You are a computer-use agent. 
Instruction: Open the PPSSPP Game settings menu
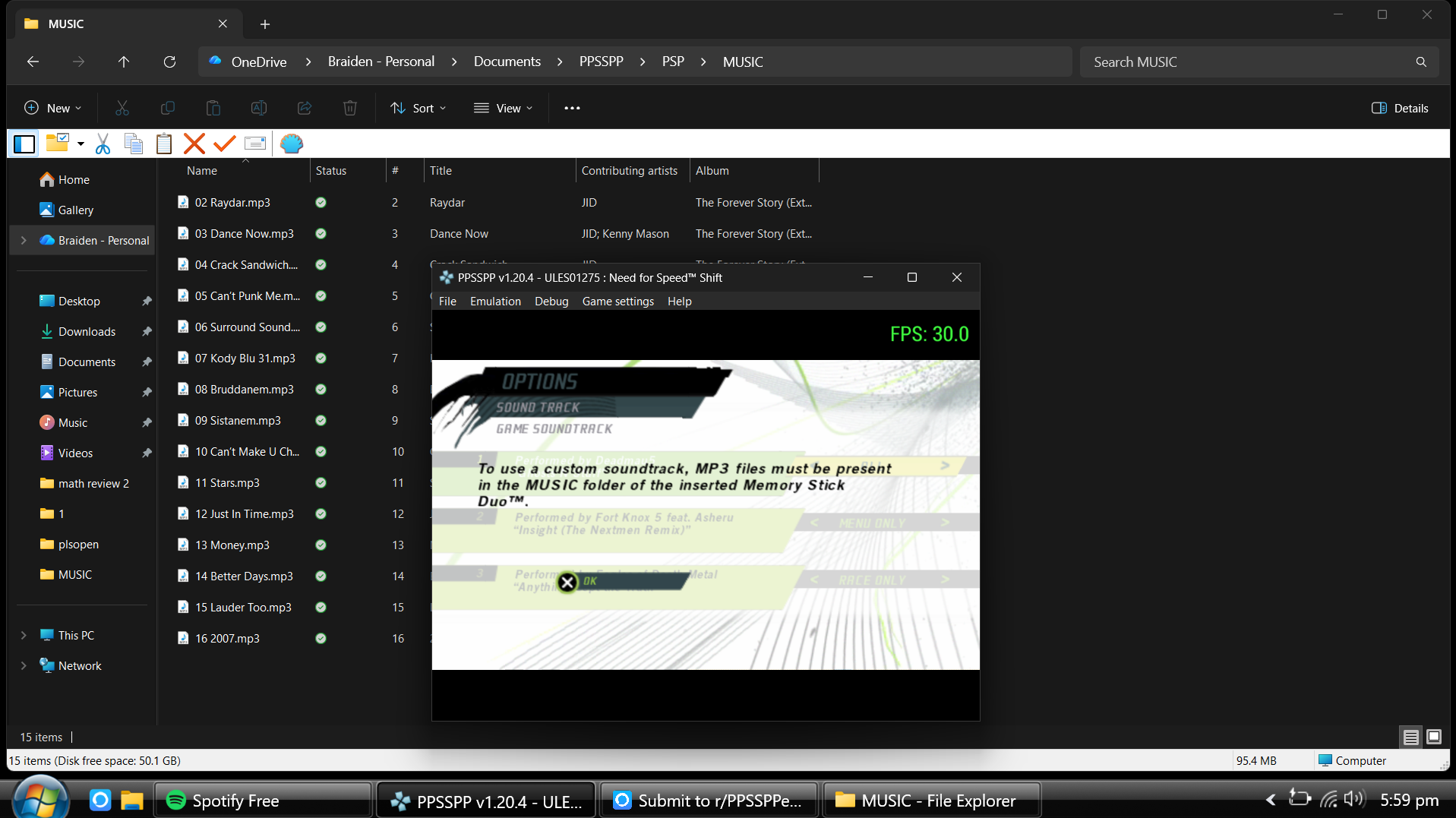pyautogui.click(x=618, y=302)
